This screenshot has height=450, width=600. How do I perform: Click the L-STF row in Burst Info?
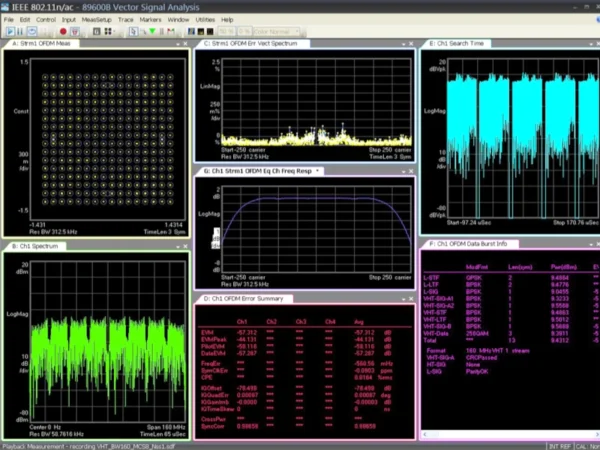coord(511,278)
